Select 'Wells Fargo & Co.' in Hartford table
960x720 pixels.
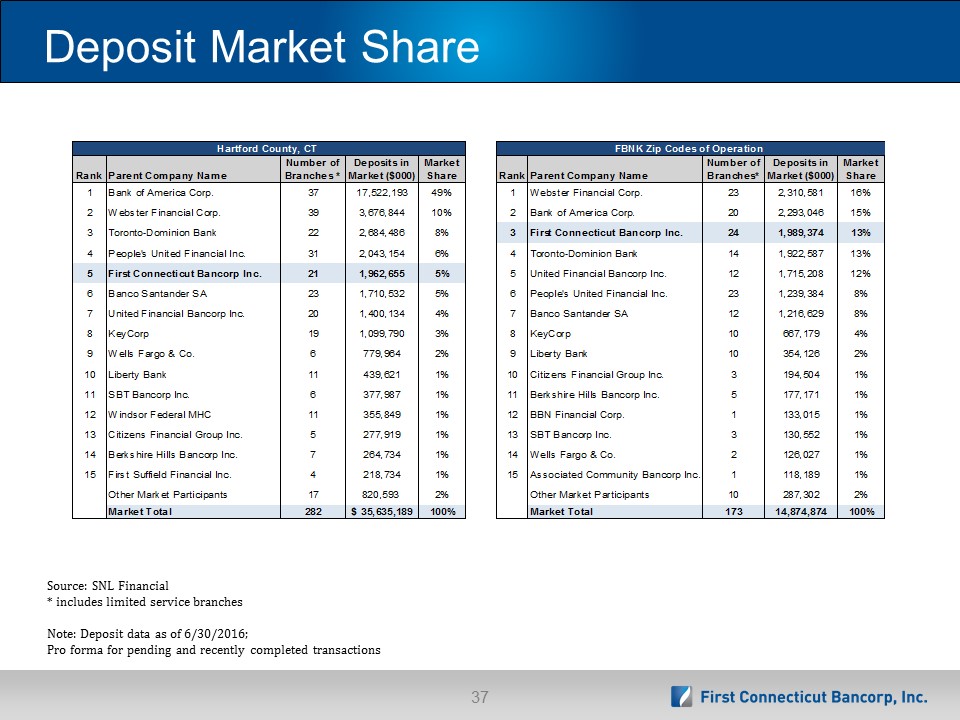151,354
